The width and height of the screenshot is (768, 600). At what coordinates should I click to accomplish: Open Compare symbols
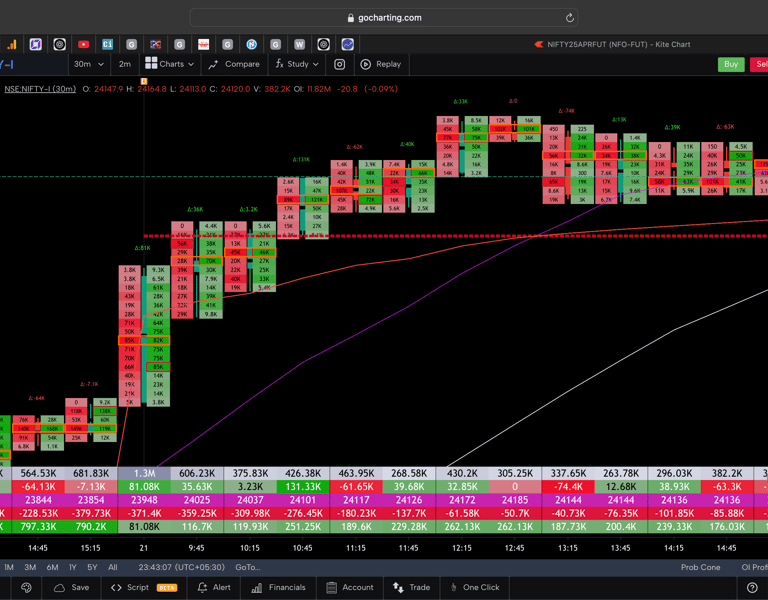[x=234, y=64]
